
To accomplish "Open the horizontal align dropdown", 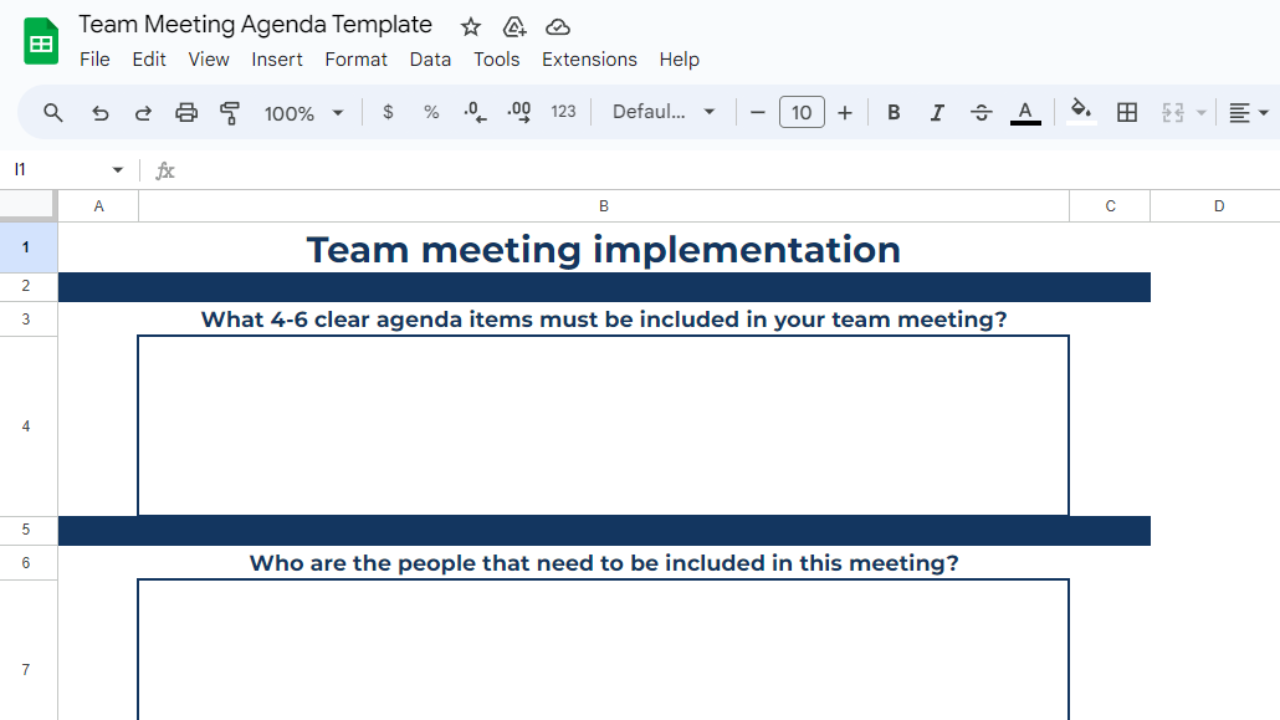I will click(x=1249, y=113).
